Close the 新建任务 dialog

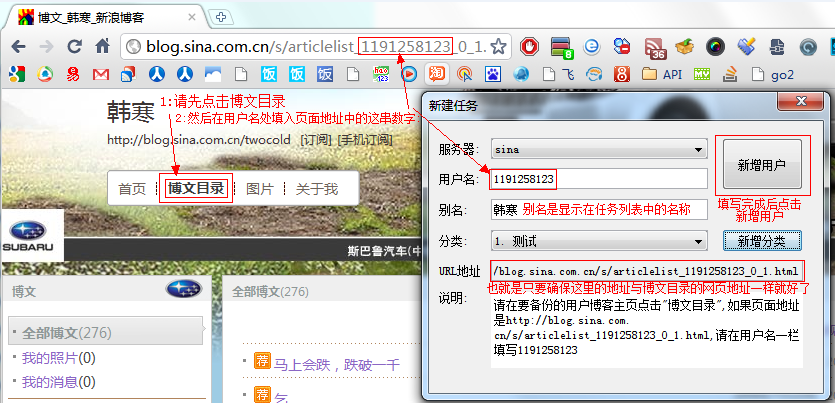800,101
